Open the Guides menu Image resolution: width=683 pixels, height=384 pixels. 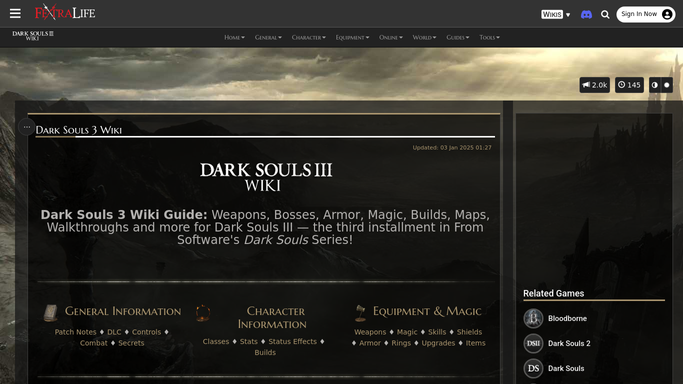click(x=457, y=37)
